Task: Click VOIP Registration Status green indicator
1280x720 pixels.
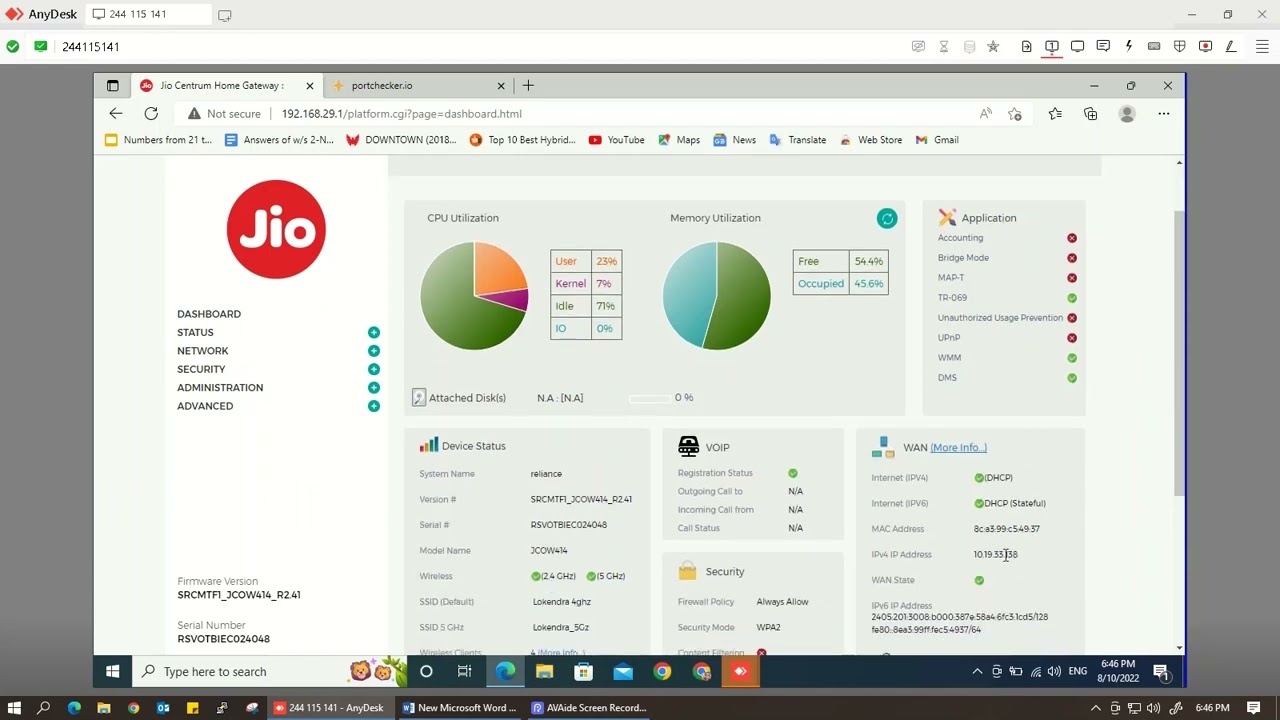Action: 793,473
